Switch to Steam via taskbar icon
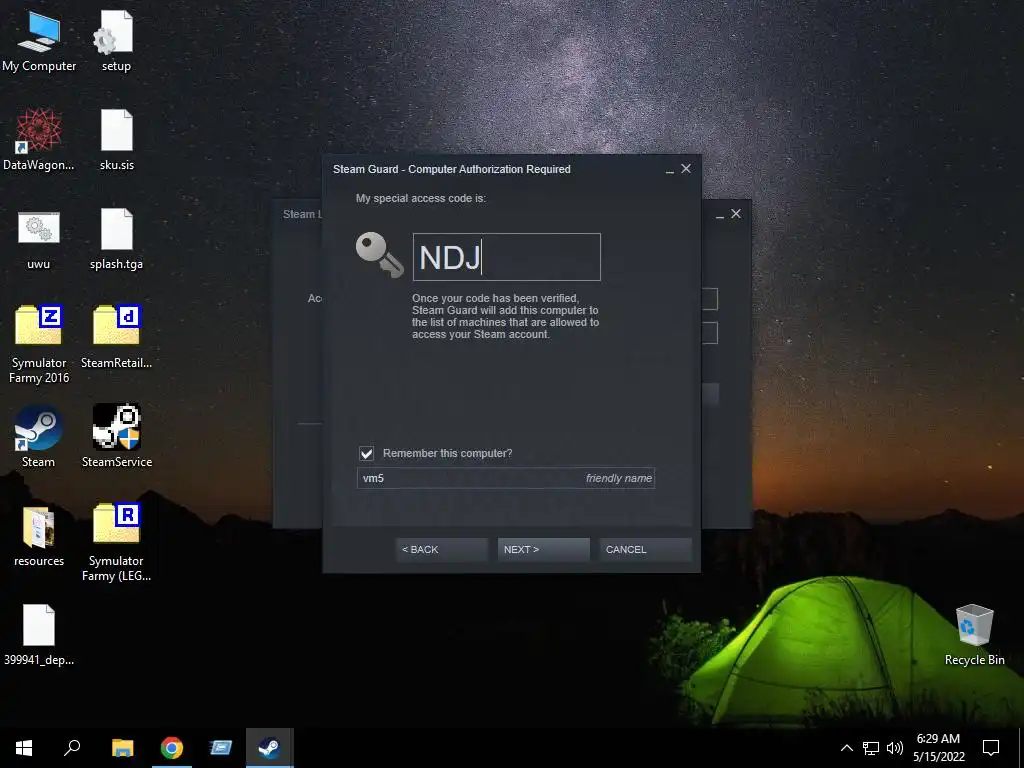The height and width of the screenshot is (768, 1024). [x=270, y=748]
